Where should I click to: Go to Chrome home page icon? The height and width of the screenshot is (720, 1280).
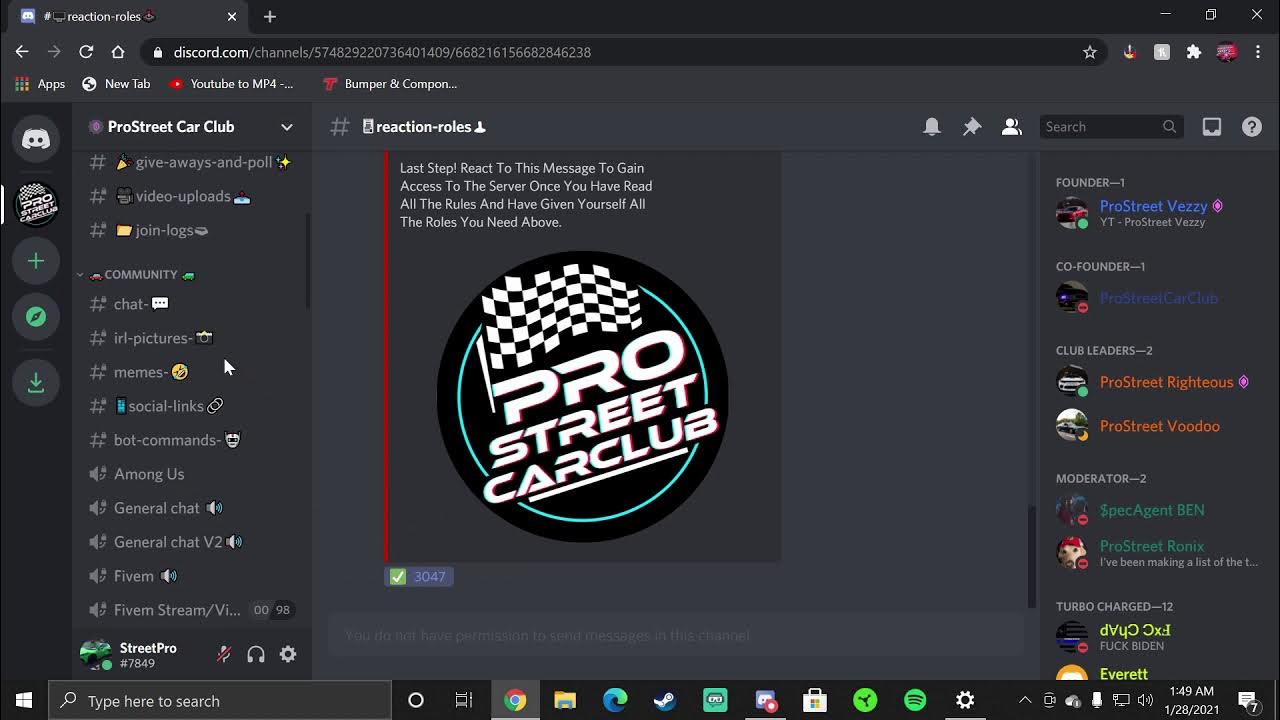coord(118,52)
